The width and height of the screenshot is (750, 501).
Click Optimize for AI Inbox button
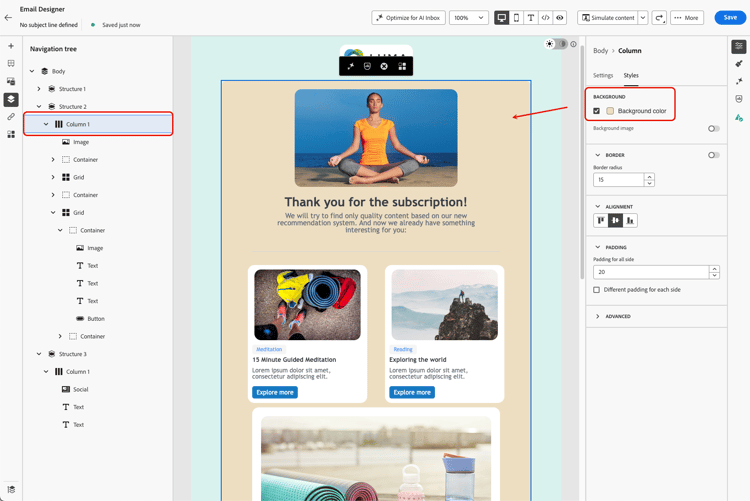[x=408, y=18]
